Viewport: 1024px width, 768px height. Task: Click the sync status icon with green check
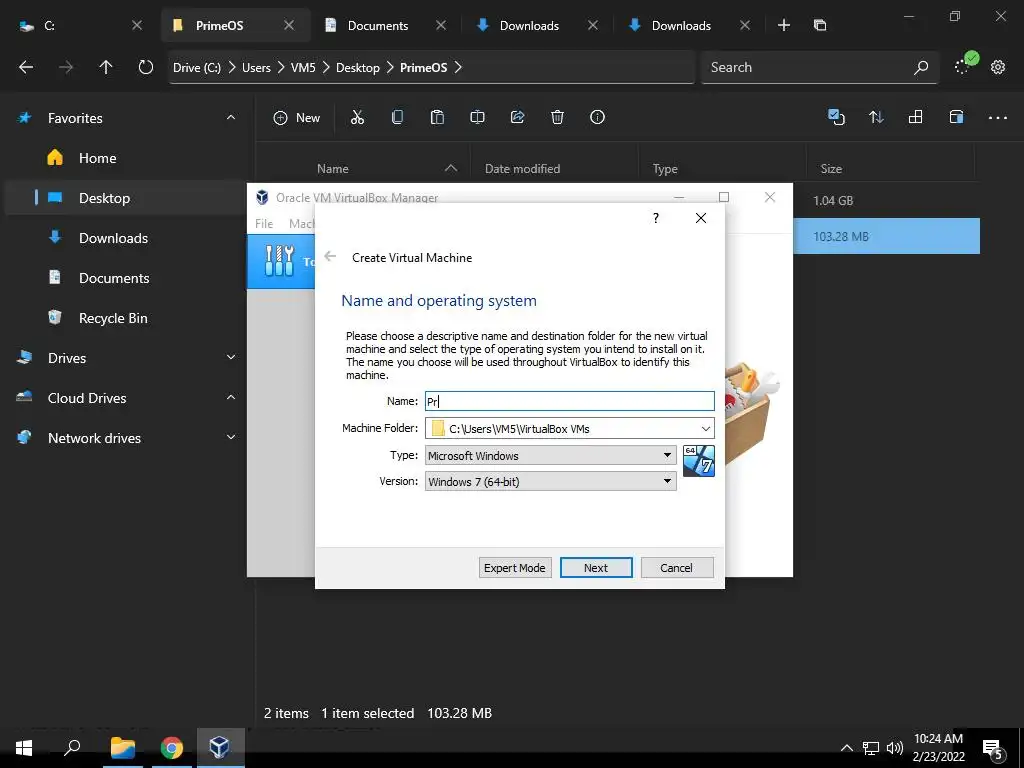[965, 63]
